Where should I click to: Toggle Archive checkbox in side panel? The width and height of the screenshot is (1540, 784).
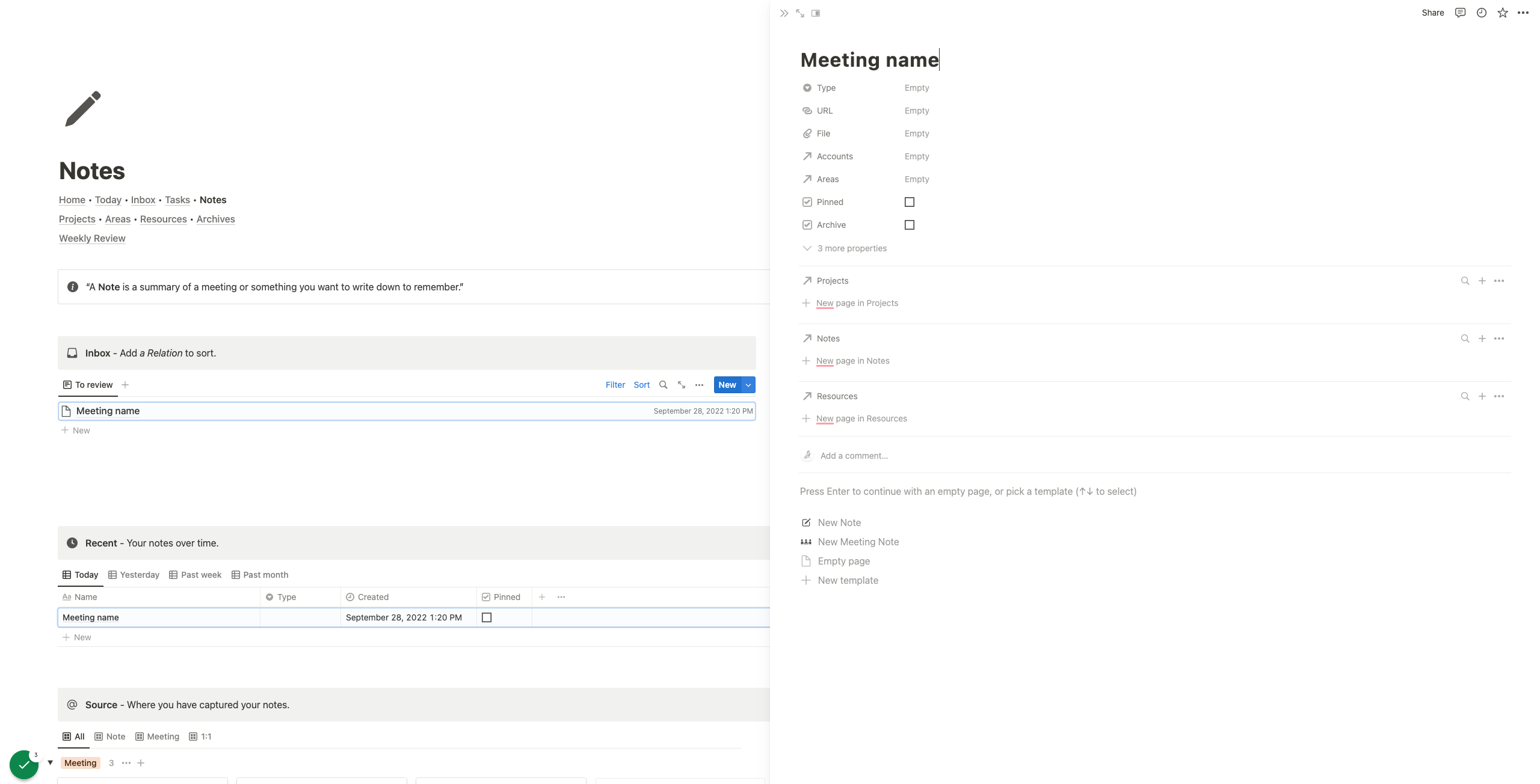(910, 225)
